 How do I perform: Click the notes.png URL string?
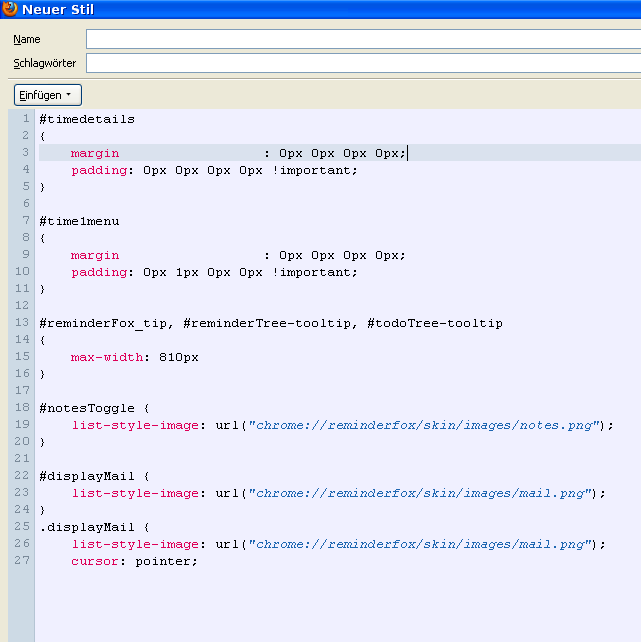point(425,425)
